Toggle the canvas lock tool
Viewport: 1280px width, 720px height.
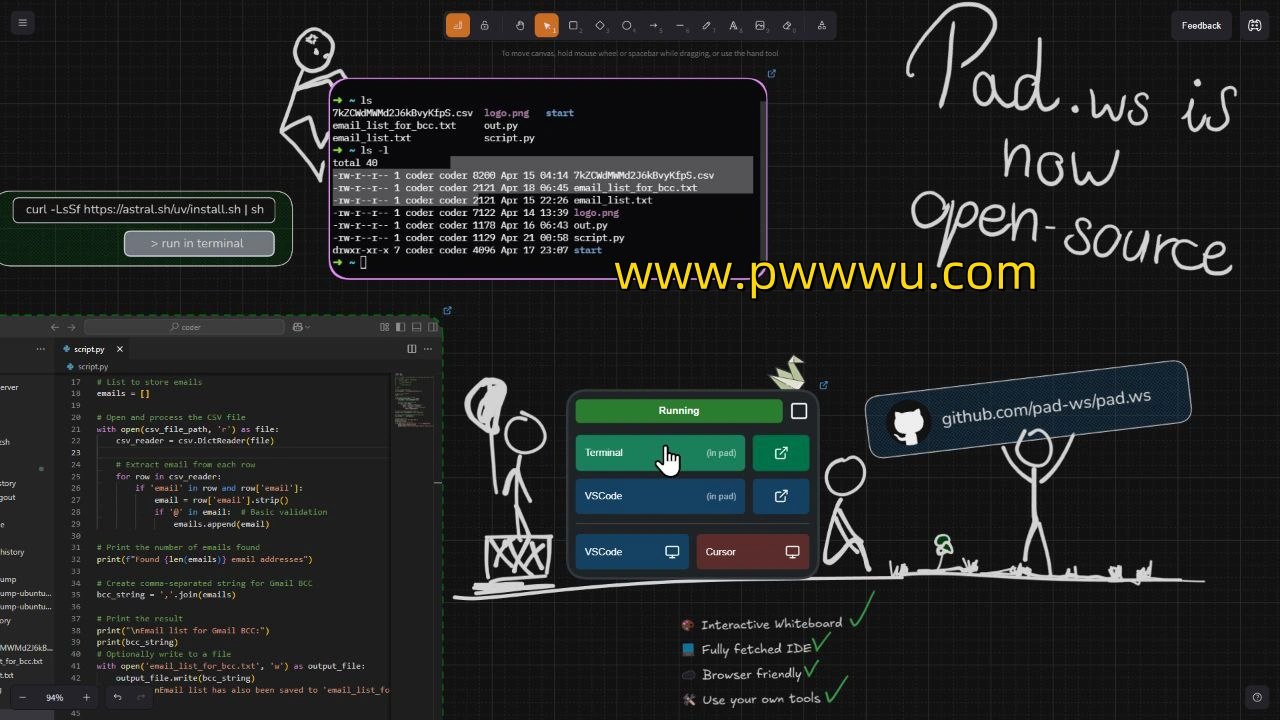[485, 25]
